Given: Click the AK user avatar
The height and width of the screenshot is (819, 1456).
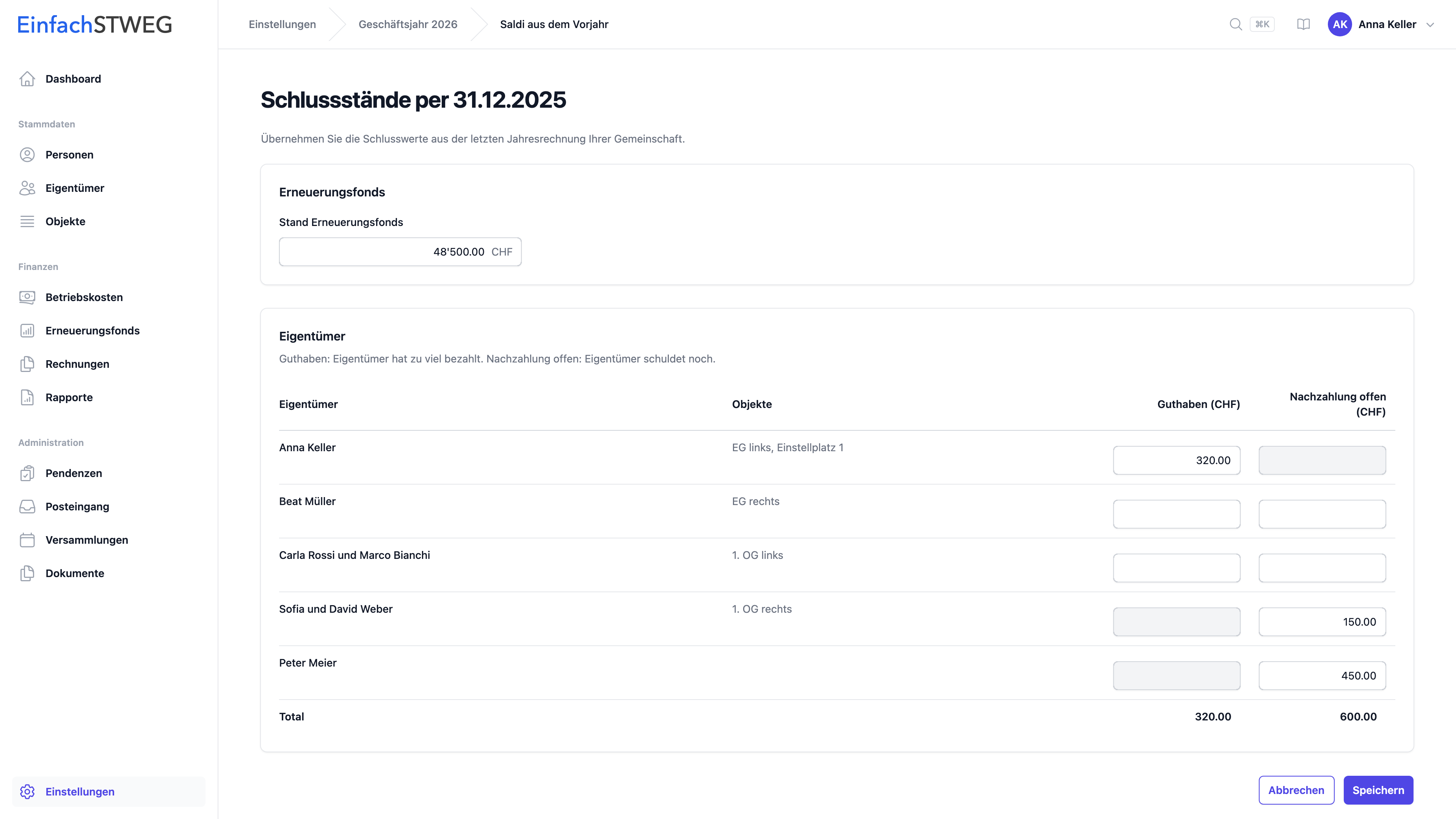Looking at the screenshot, I should (x=1340, y=24).
